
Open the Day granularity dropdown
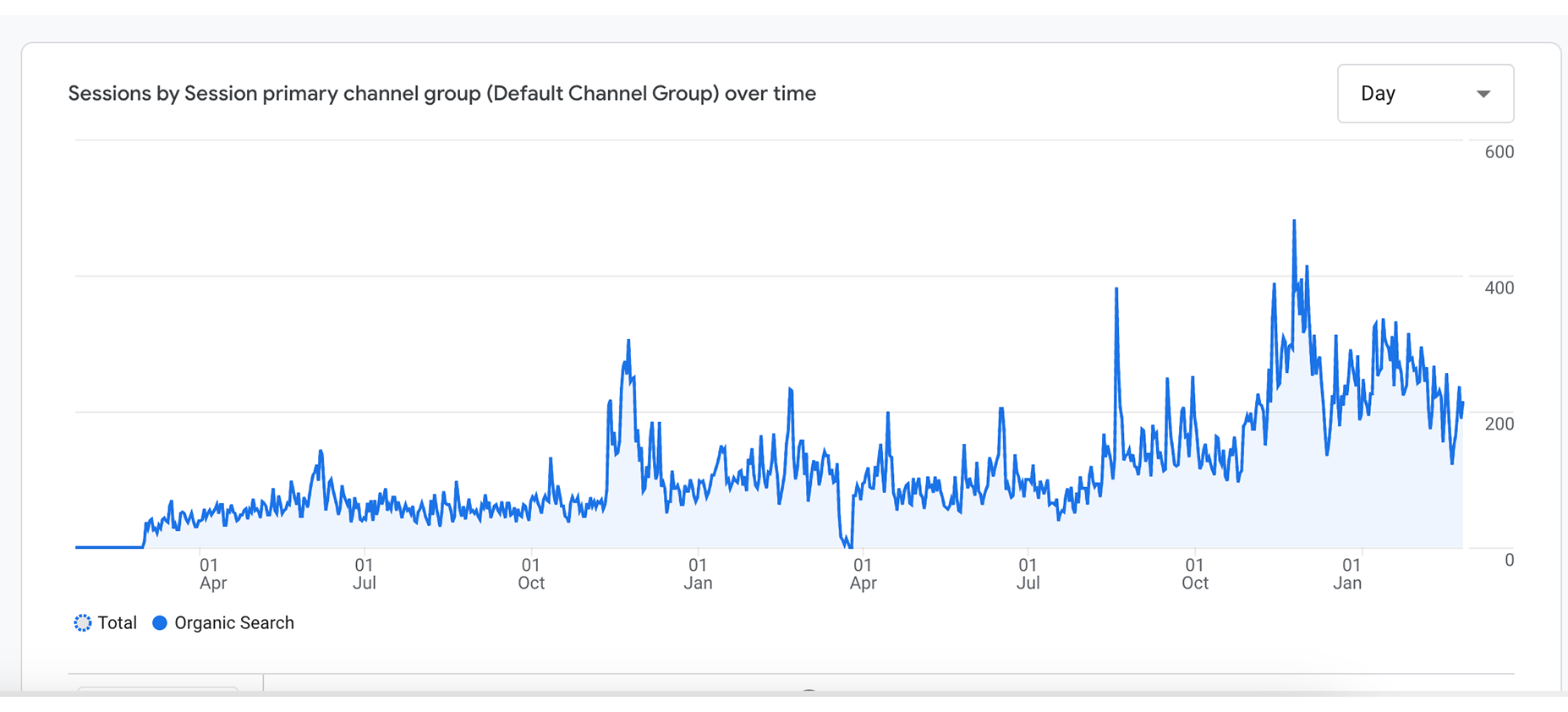coord(1425,94)
